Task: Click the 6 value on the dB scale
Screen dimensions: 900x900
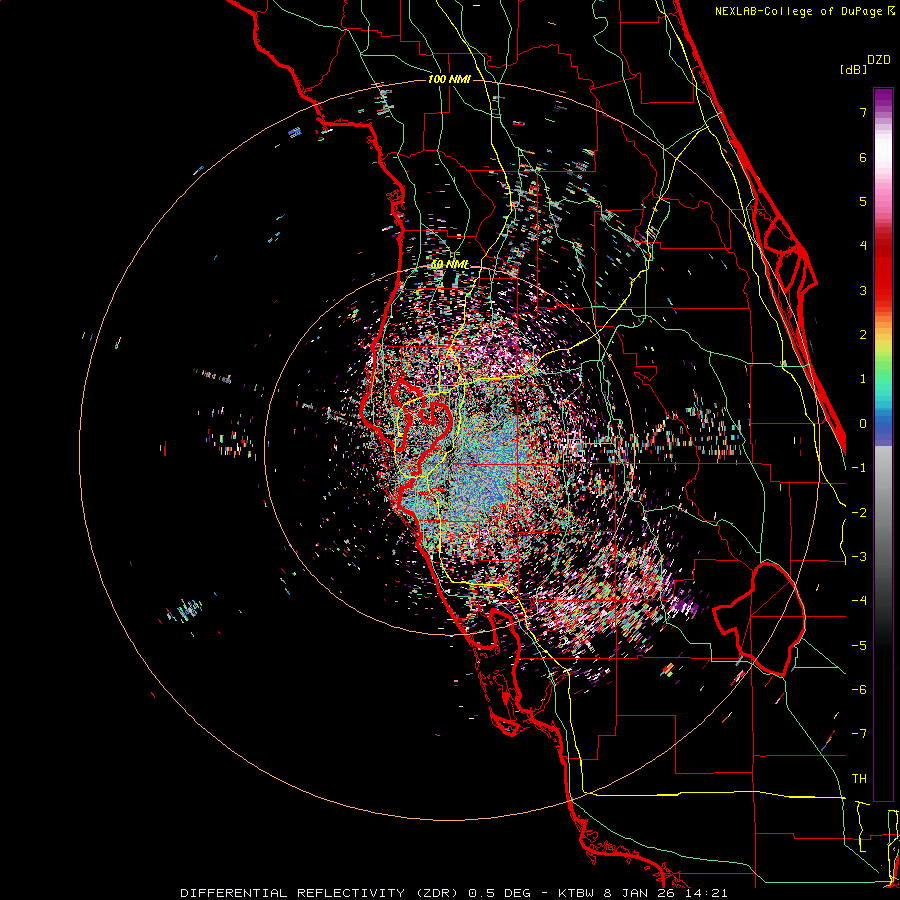Action: [x=863, y=157]
